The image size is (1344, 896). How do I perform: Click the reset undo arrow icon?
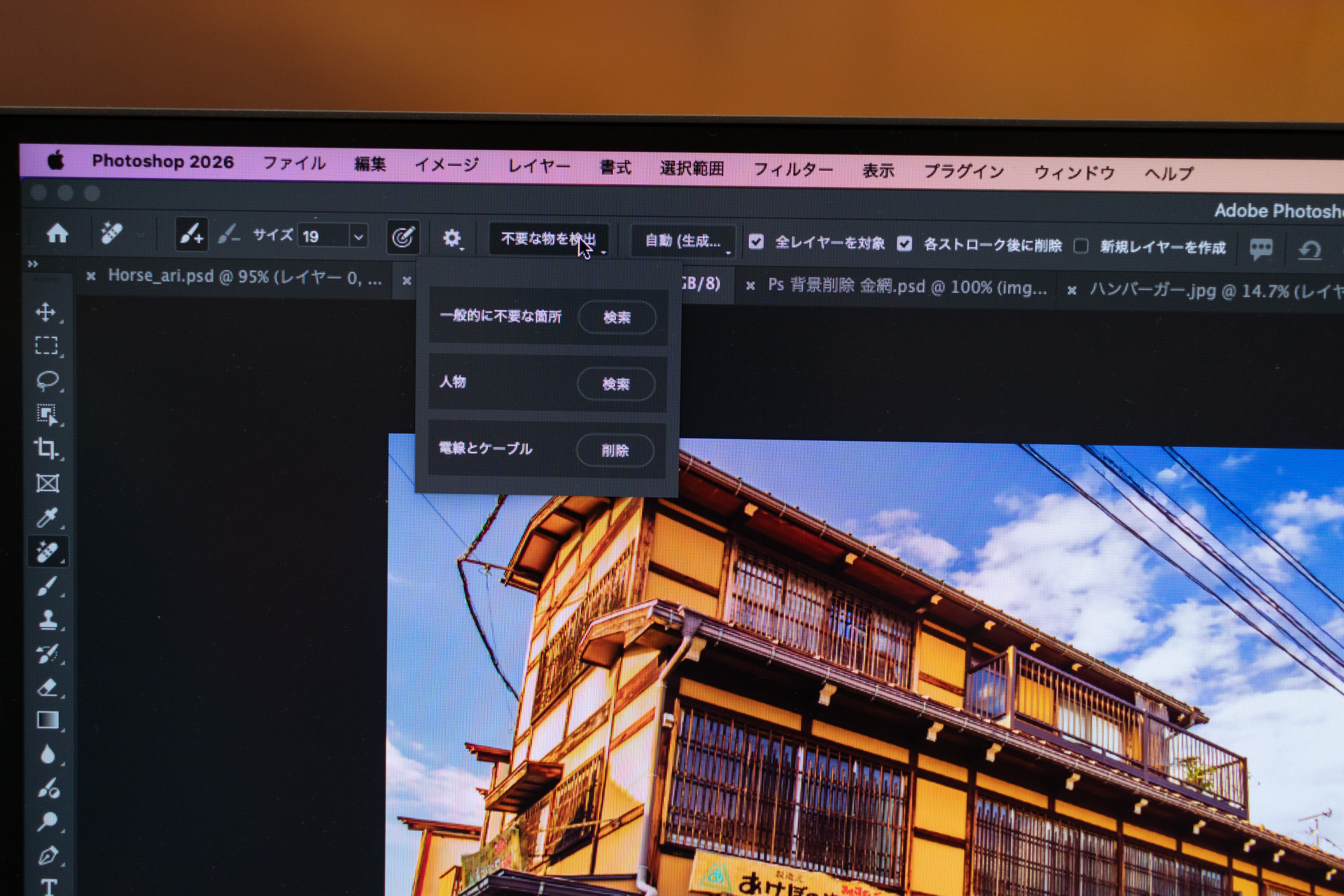(1310, 250)
